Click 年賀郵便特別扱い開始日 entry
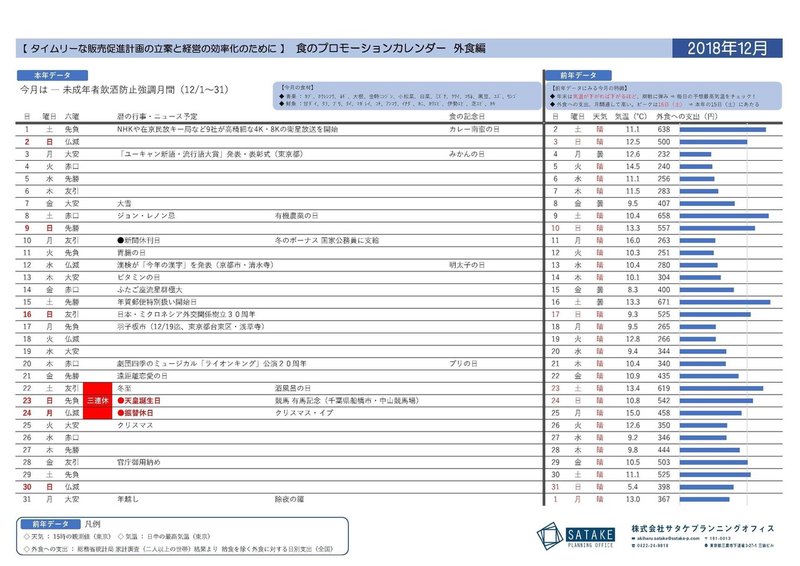Image resolution: width=800 pixels, height=566 pixels. point(157,302)
